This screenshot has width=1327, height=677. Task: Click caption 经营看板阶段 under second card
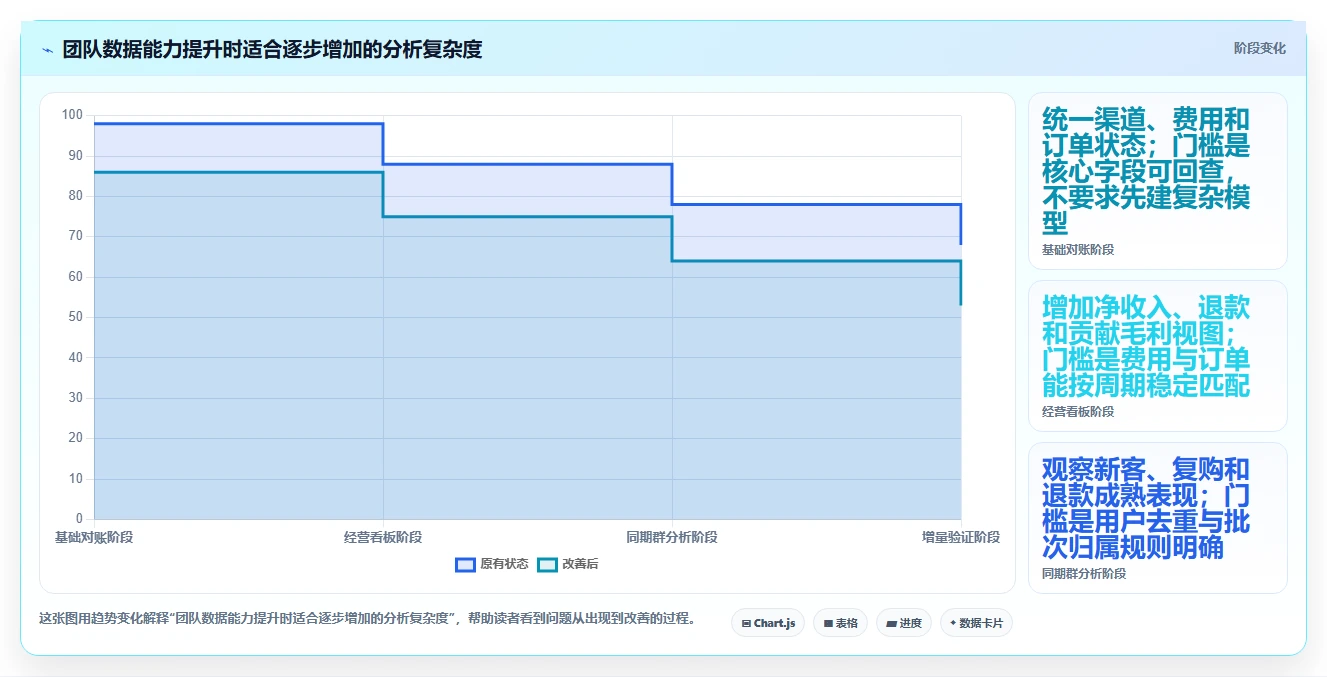pyautogui.click(x=1078, y=412)
